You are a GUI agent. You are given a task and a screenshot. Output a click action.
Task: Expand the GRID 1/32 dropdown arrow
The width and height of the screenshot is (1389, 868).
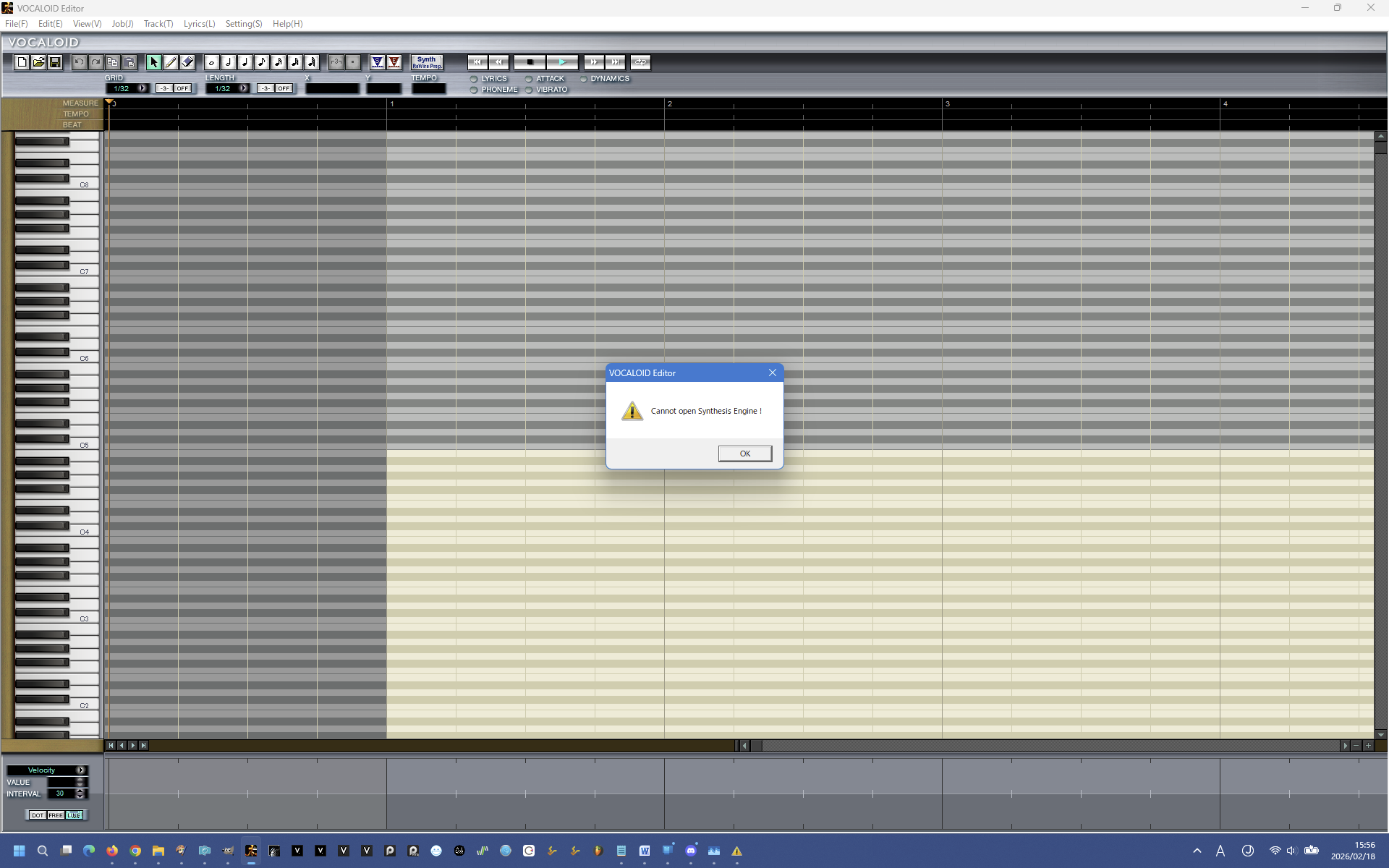143,88
